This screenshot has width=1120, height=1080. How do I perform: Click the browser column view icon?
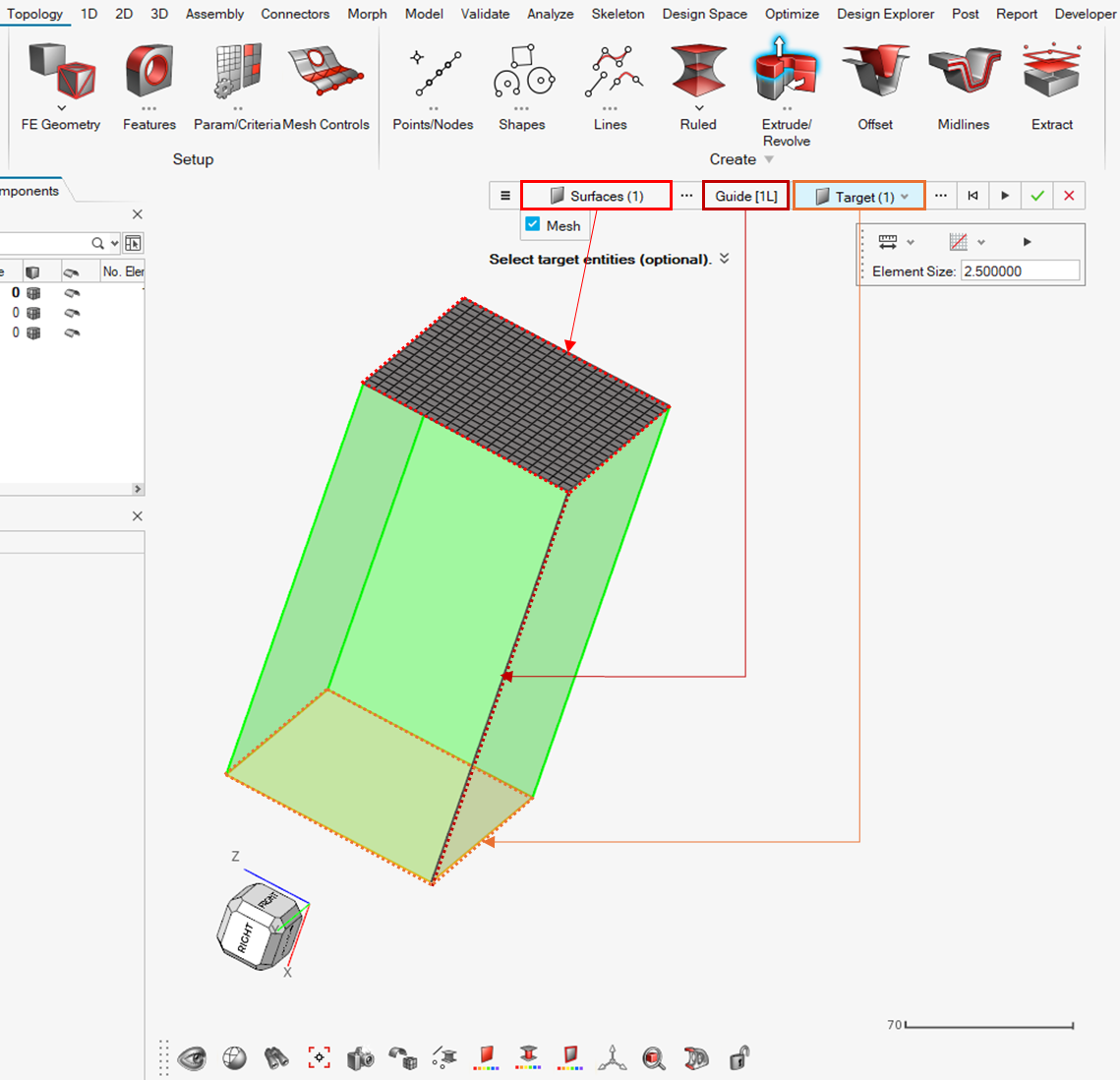133,244
